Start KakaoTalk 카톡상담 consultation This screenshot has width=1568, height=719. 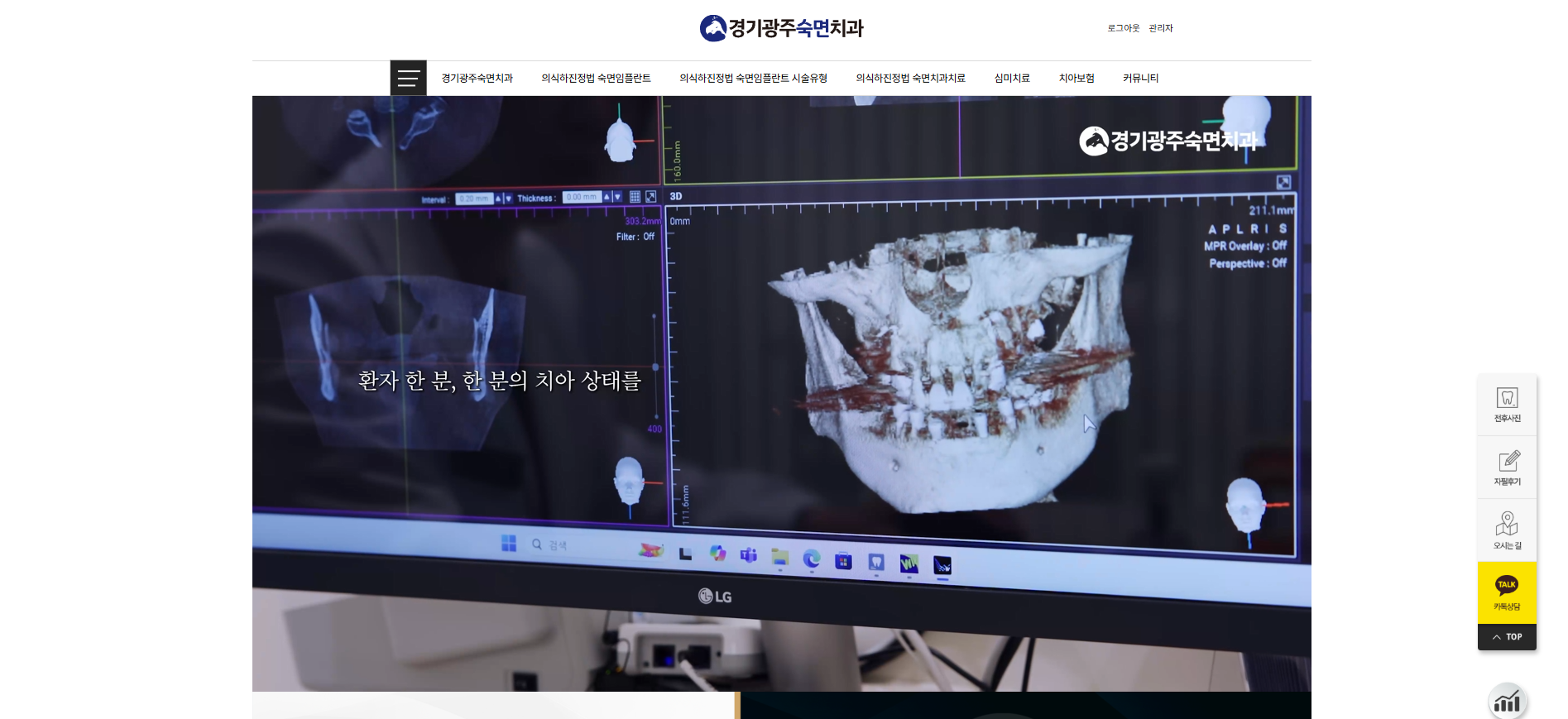coord(1507,592)
